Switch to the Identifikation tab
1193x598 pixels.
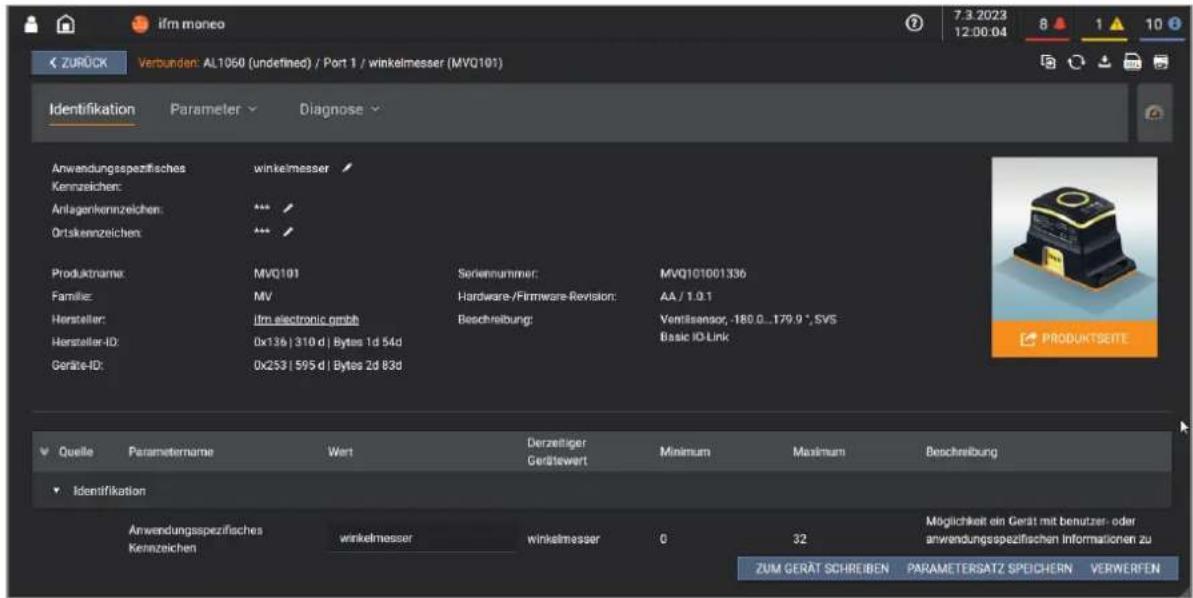tap(92, 110)
